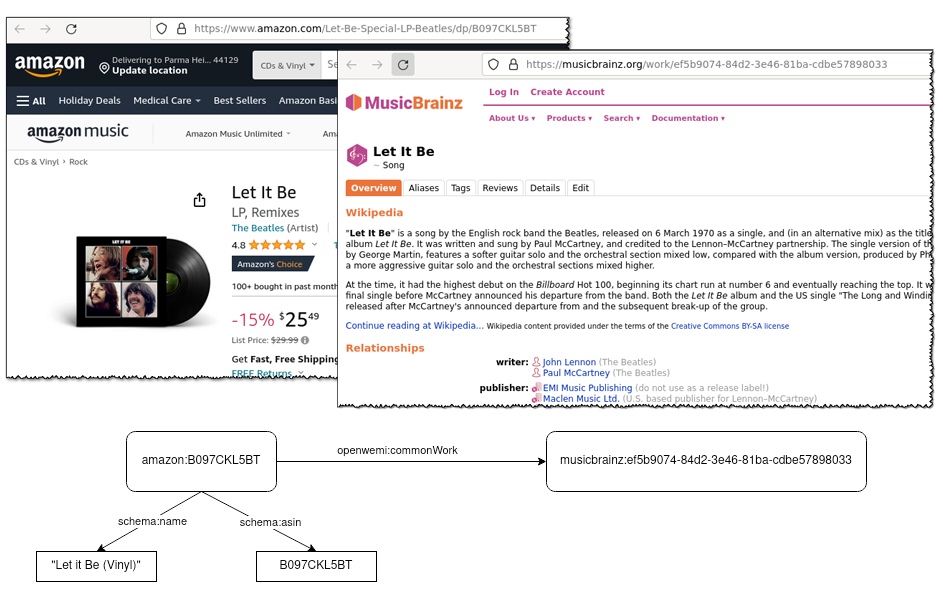Click the Amazon logo in header
943x605 pixels.
(50, 66)
